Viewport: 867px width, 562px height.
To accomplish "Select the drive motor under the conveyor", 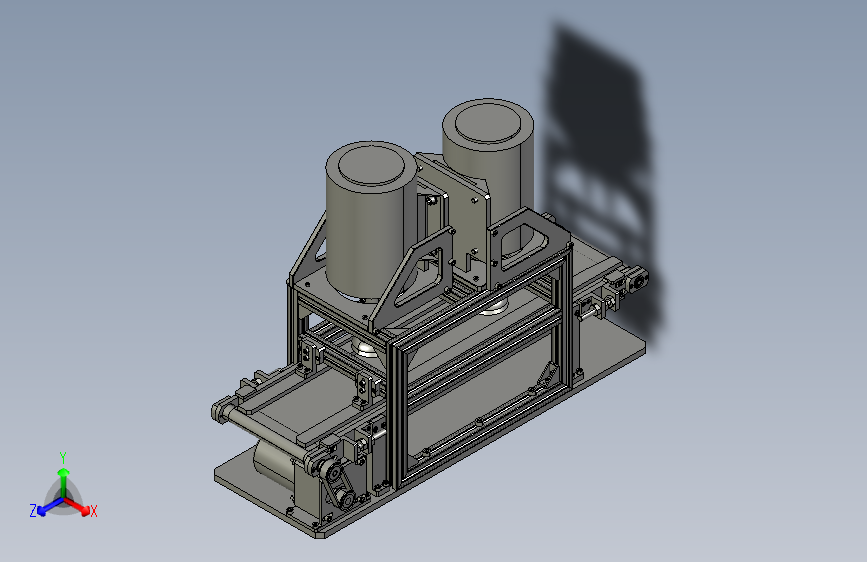I will click(x=275, y=464).
